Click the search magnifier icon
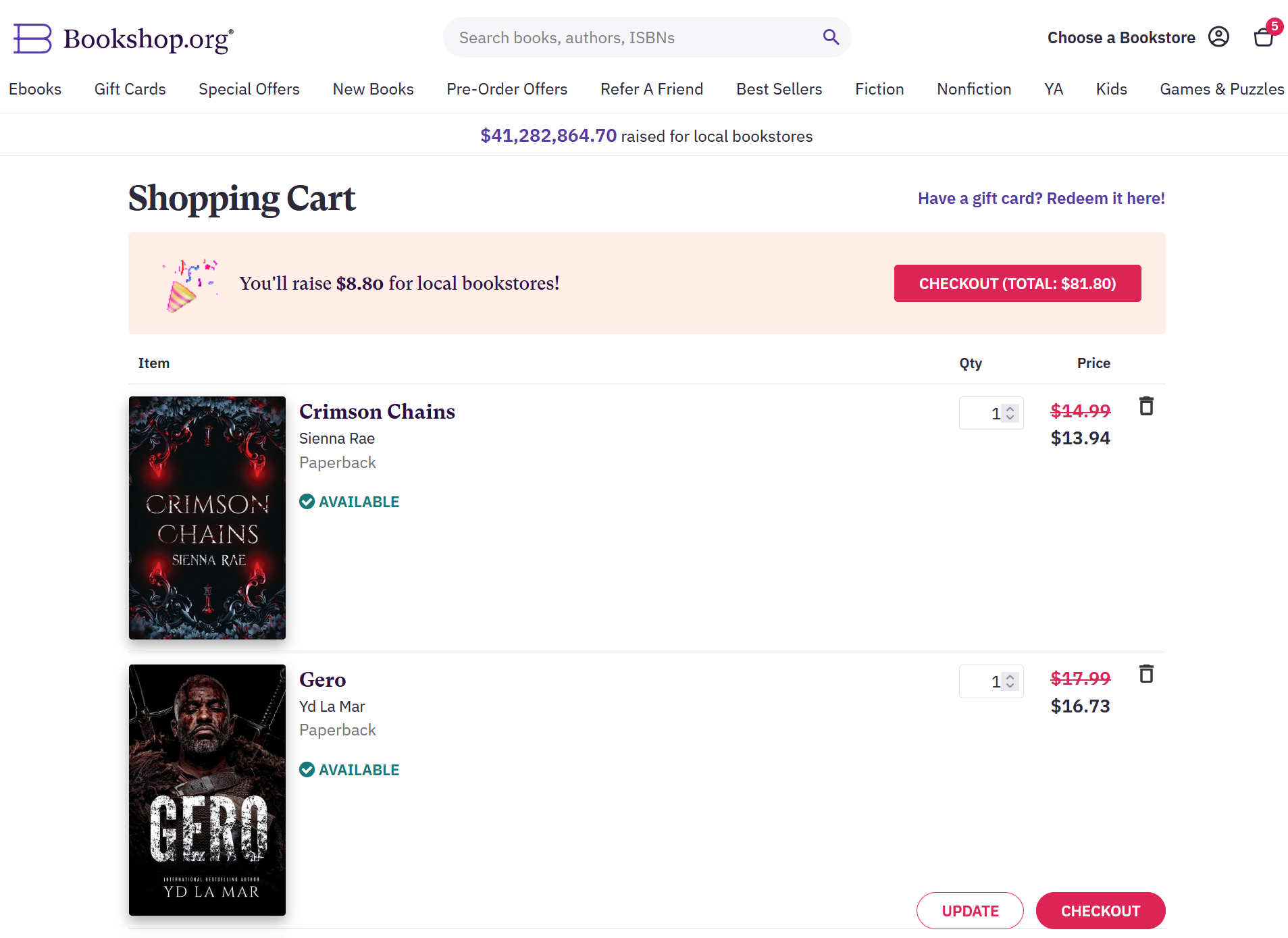This screenshot has width=1288, height=938. click(831, 37)
